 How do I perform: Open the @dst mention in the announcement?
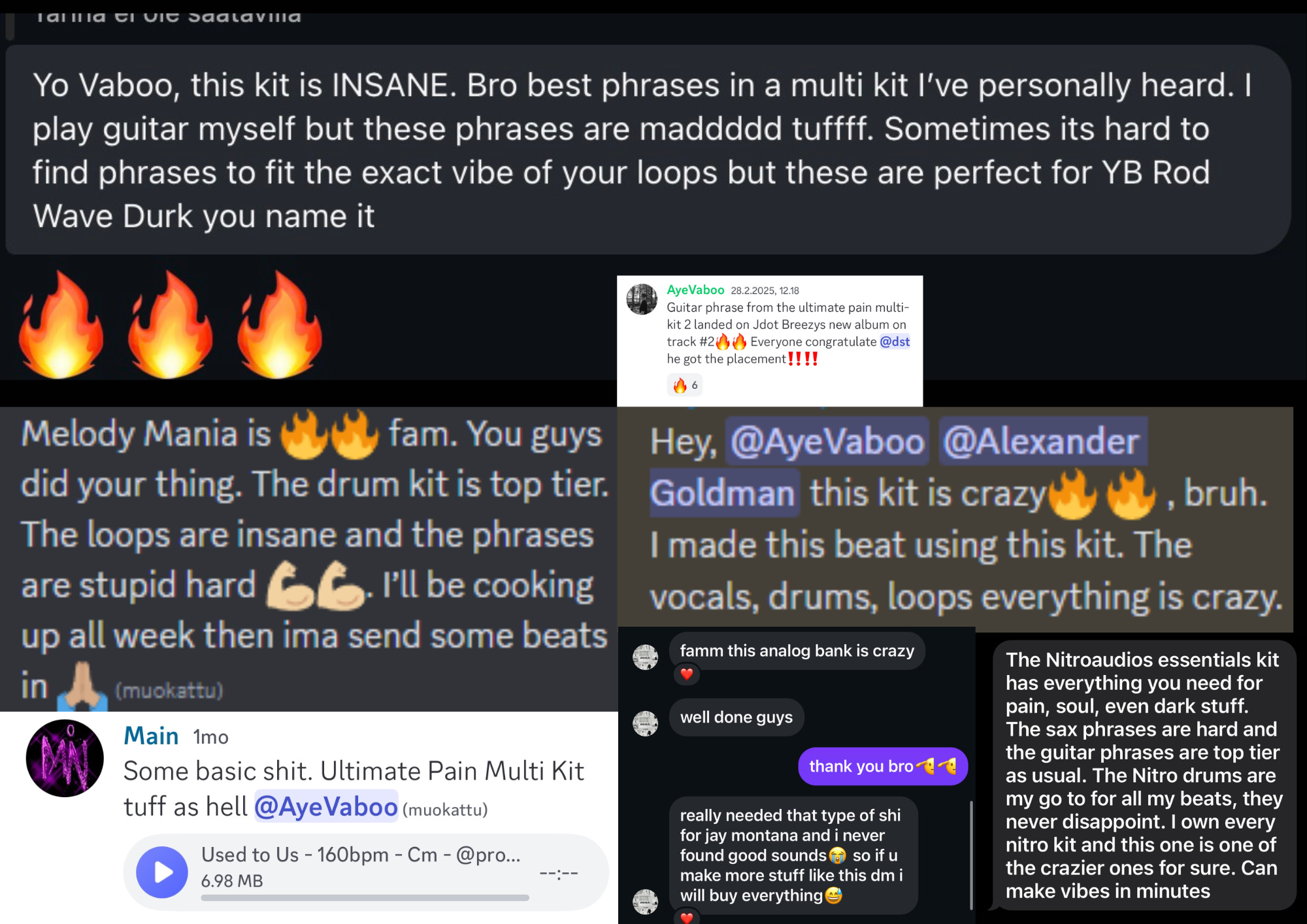click(x=894, y=342)
